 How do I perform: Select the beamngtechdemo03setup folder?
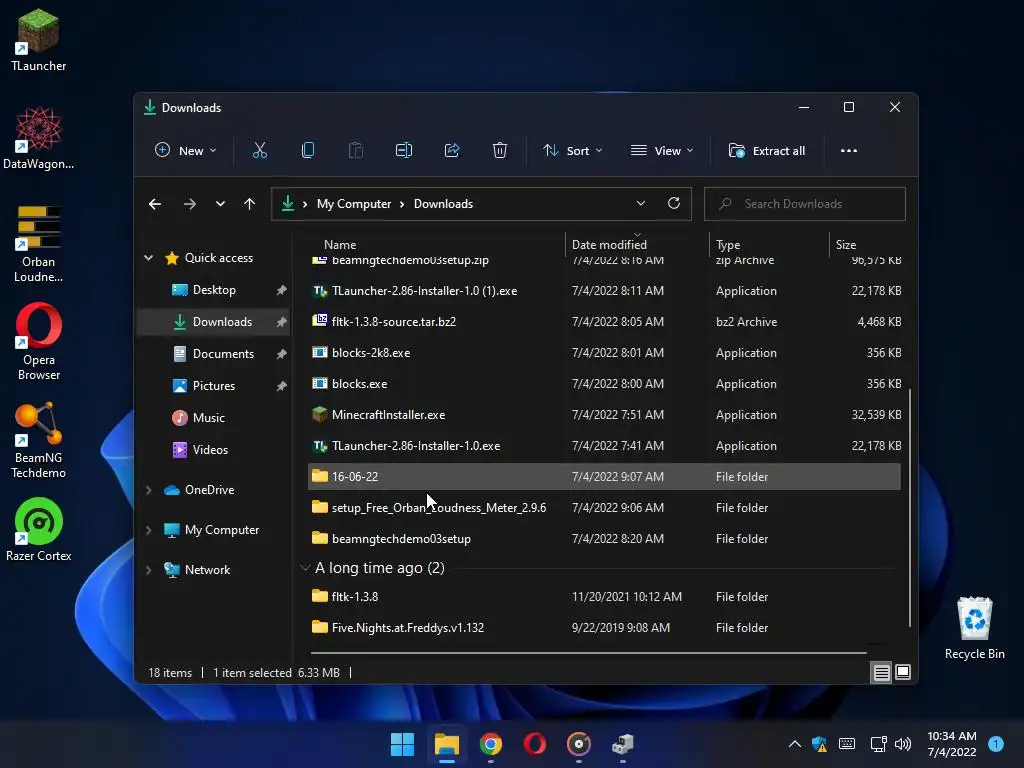604,539
